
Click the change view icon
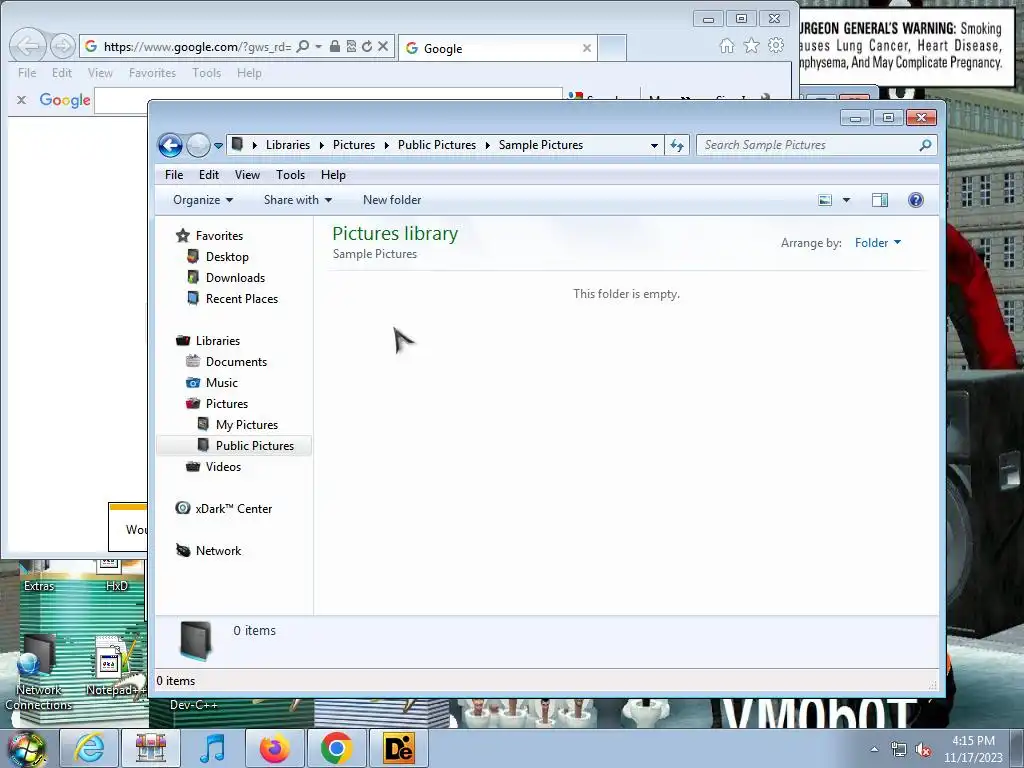pyautogui.click(x=825, y=200)
